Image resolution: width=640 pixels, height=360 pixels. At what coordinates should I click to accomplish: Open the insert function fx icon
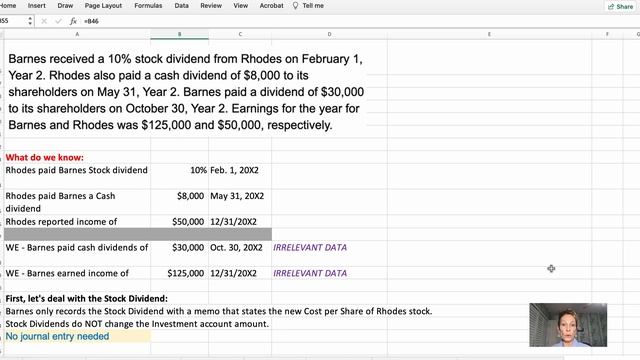coord(73,21)
